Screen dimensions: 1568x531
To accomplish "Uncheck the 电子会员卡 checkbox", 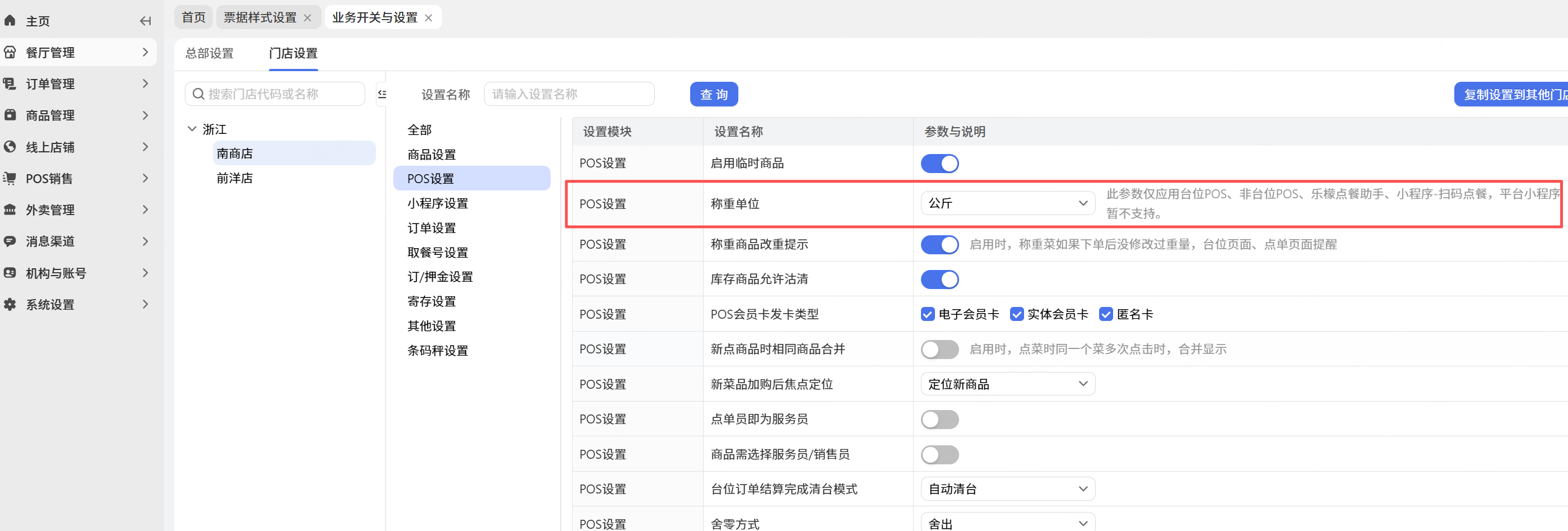I will 928,314.
